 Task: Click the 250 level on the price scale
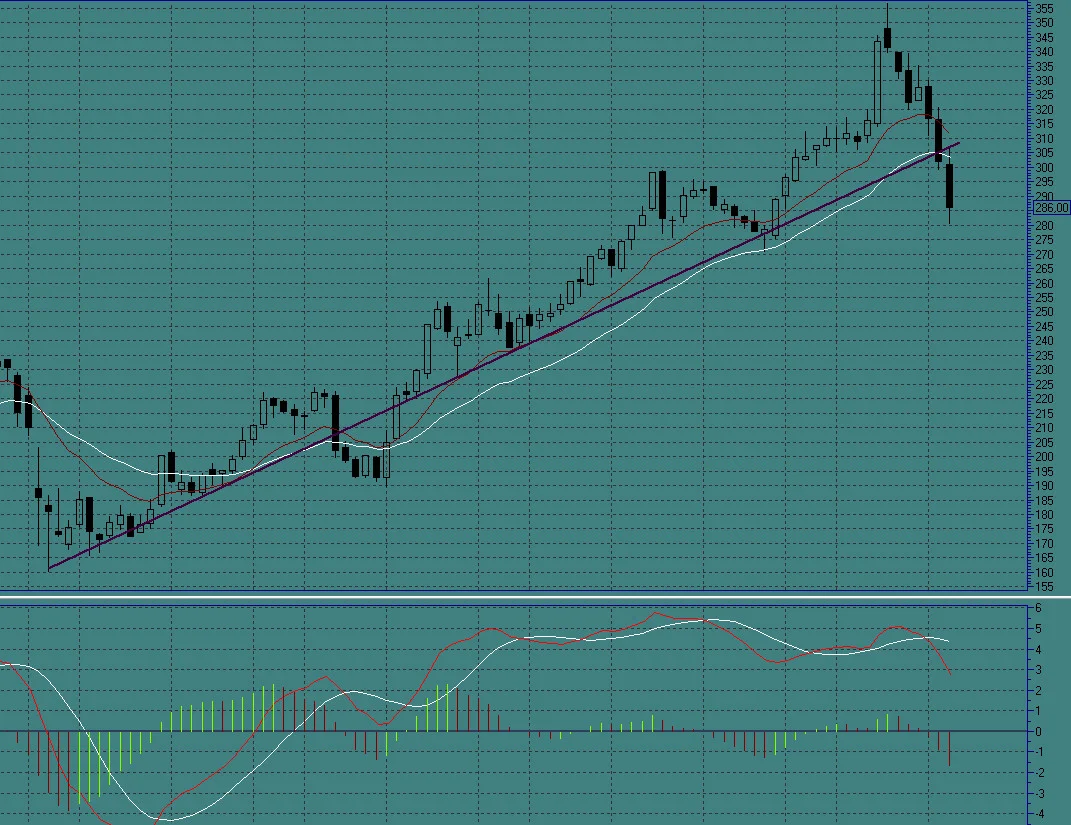(1044, 312)
